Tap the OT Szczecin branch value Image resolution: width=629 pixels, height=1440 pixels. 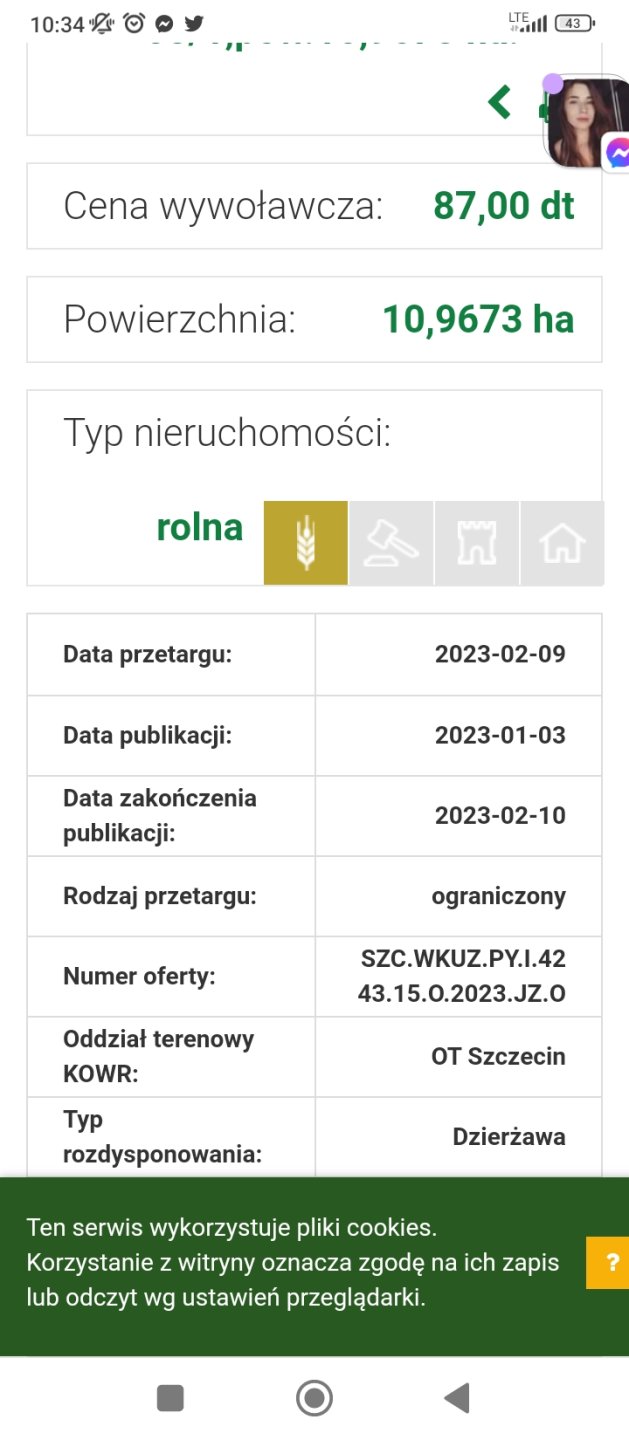pyautogui.click(x=498, y=1056)
